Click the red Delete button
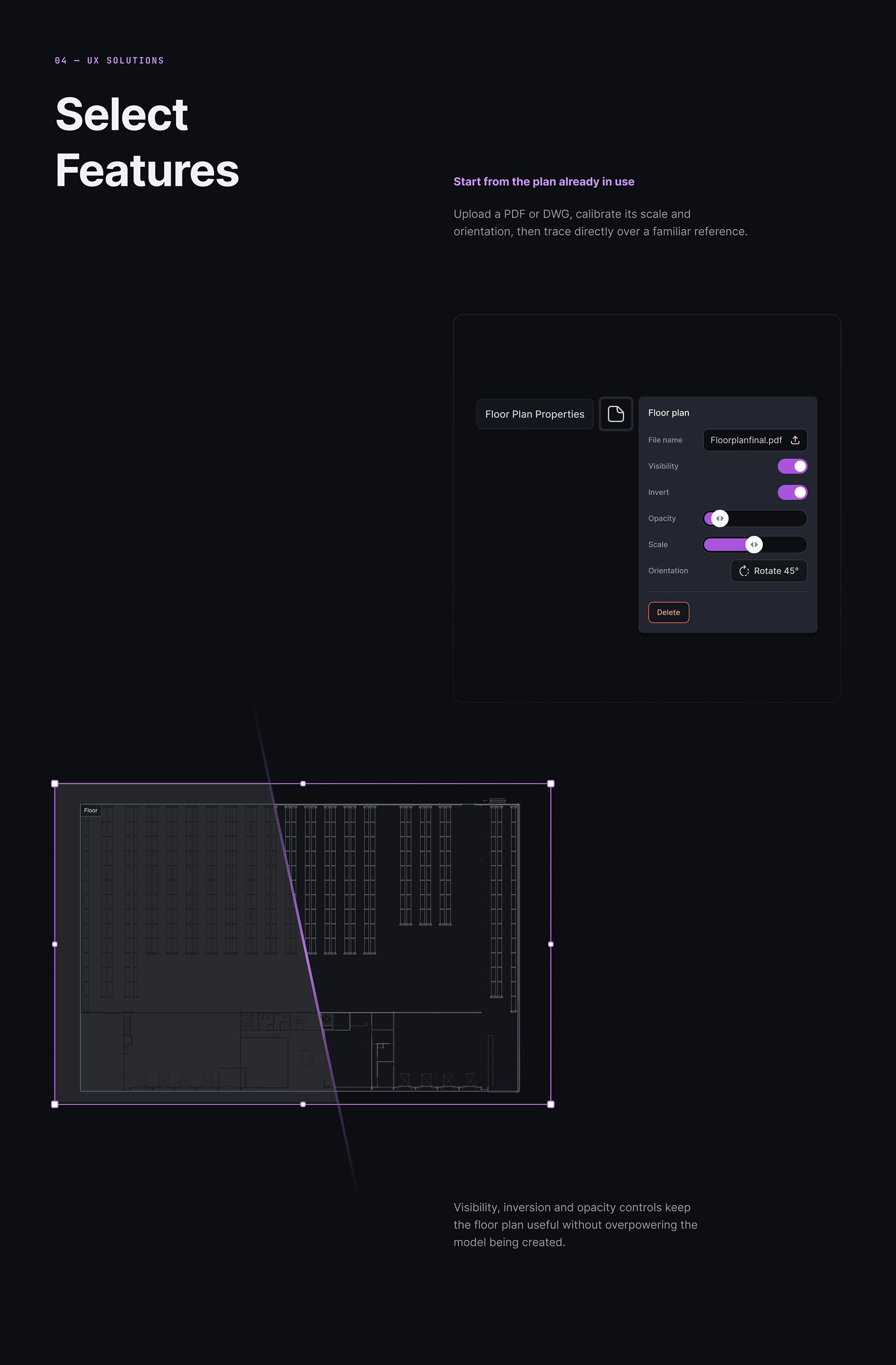The height and width of the screenshot is (1365, 896). click(668, 612)
